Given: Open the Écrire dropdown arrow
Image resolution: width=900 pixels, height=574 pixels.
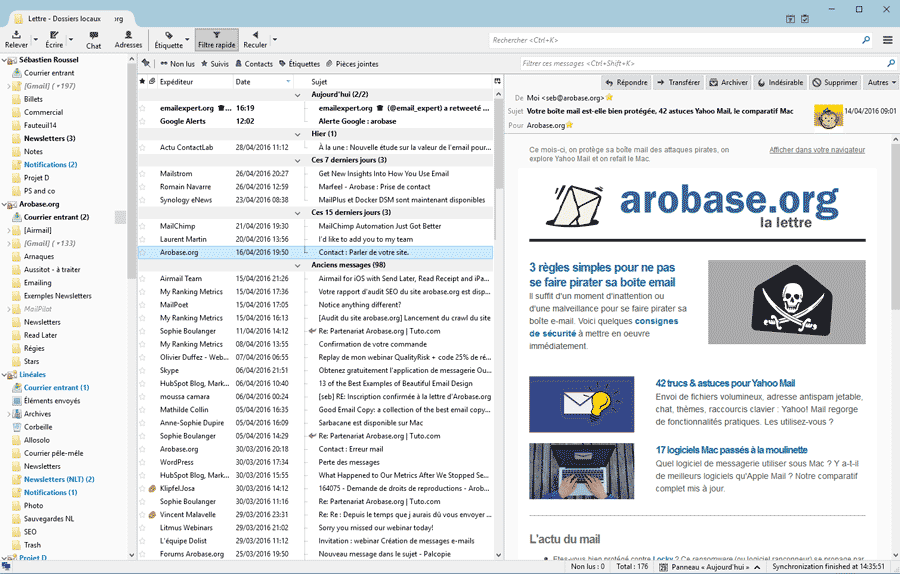Looking at the screenshot, I should pyautogui.click(x=71, y=40).
